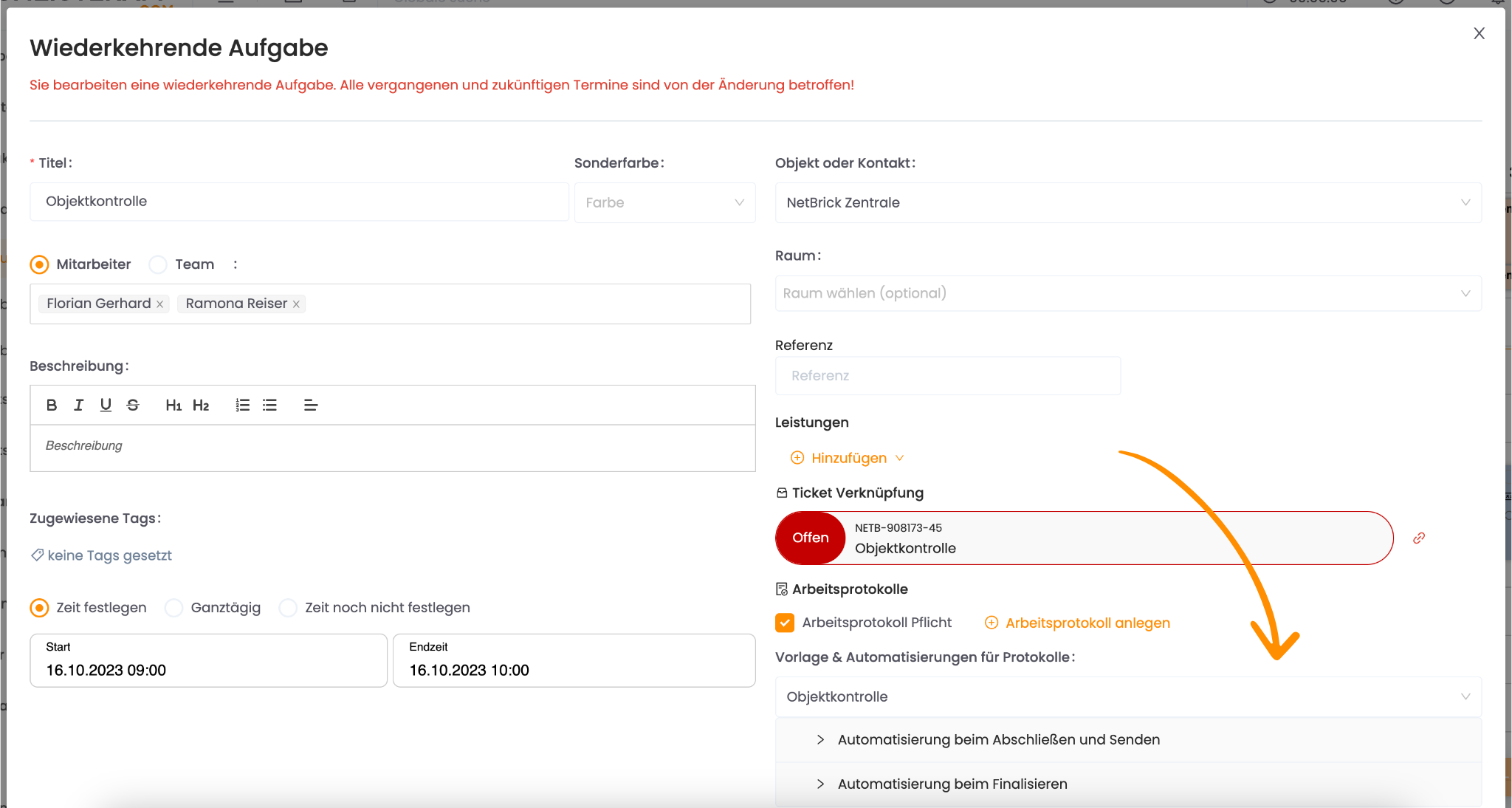Select the Team radio button
Screen dimensions: 1512x808
coord(158,264)
